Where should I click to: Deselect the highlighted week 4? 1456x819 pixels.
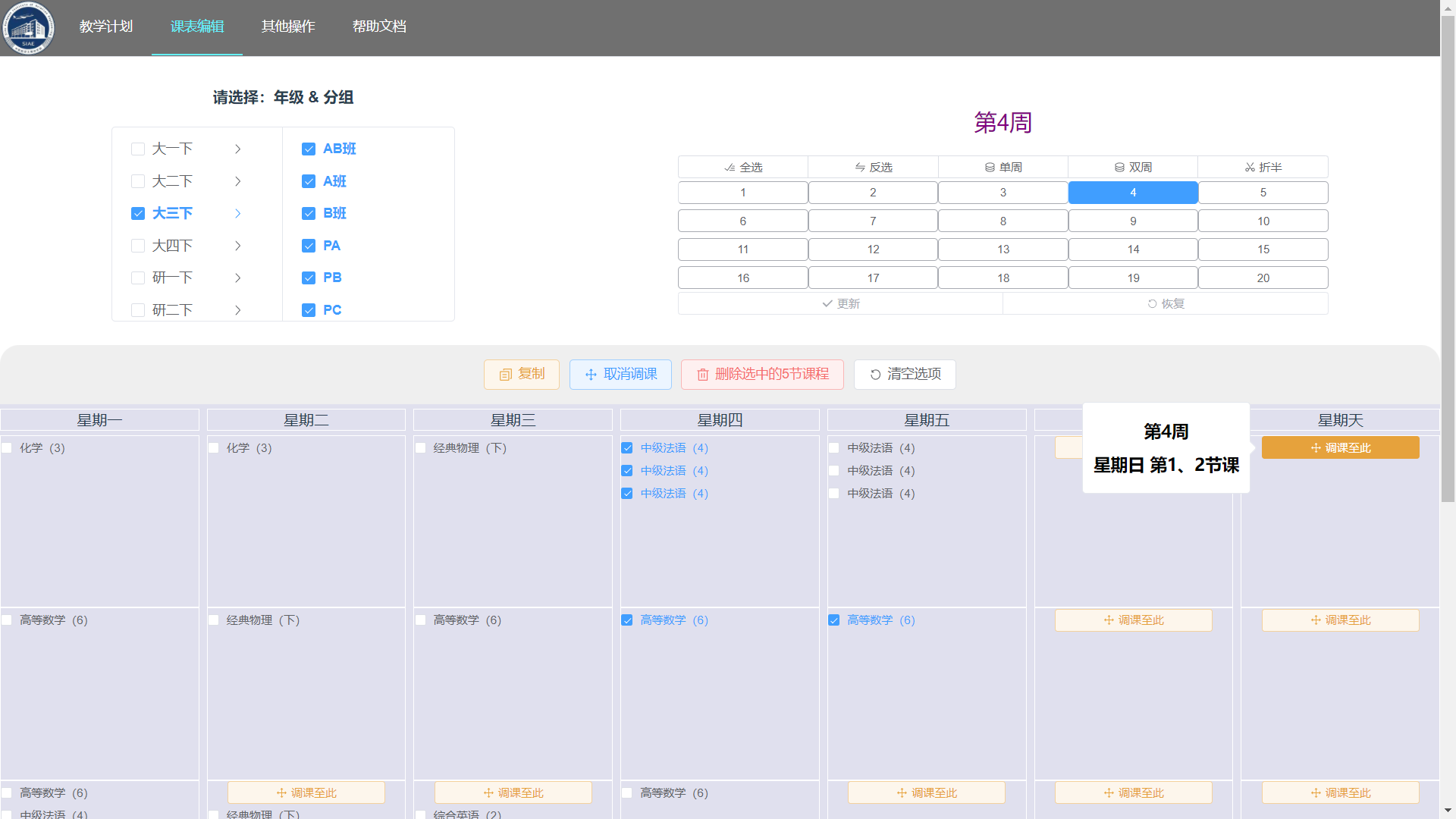coord(1133,193)
